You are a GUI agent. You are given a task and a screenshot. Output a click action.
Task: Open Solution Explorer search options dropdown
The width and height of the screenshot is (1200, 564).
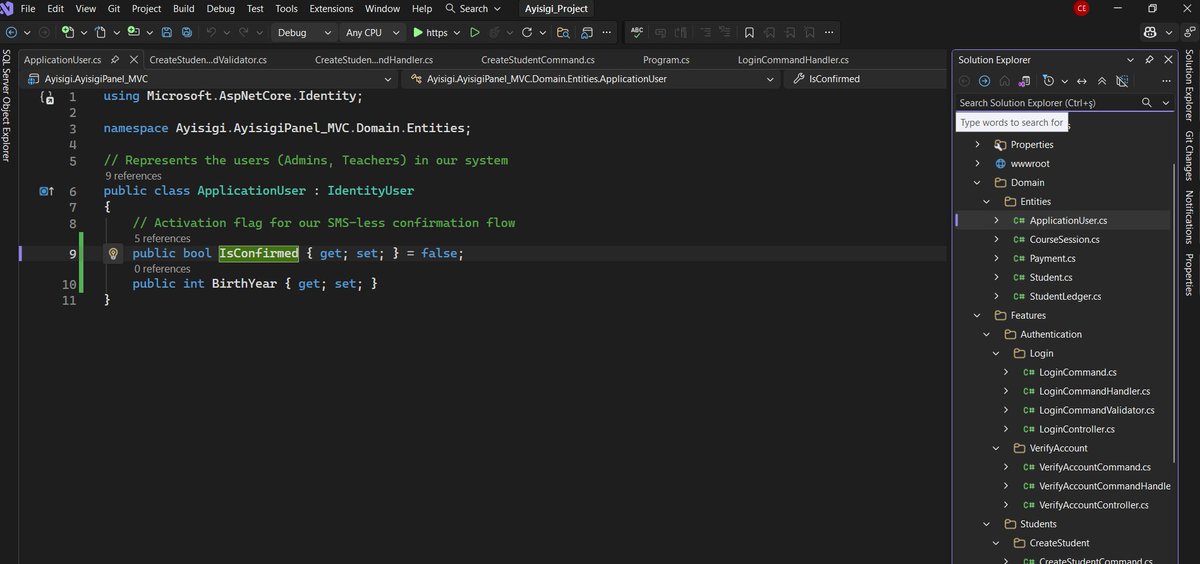tap(1166, 103)
